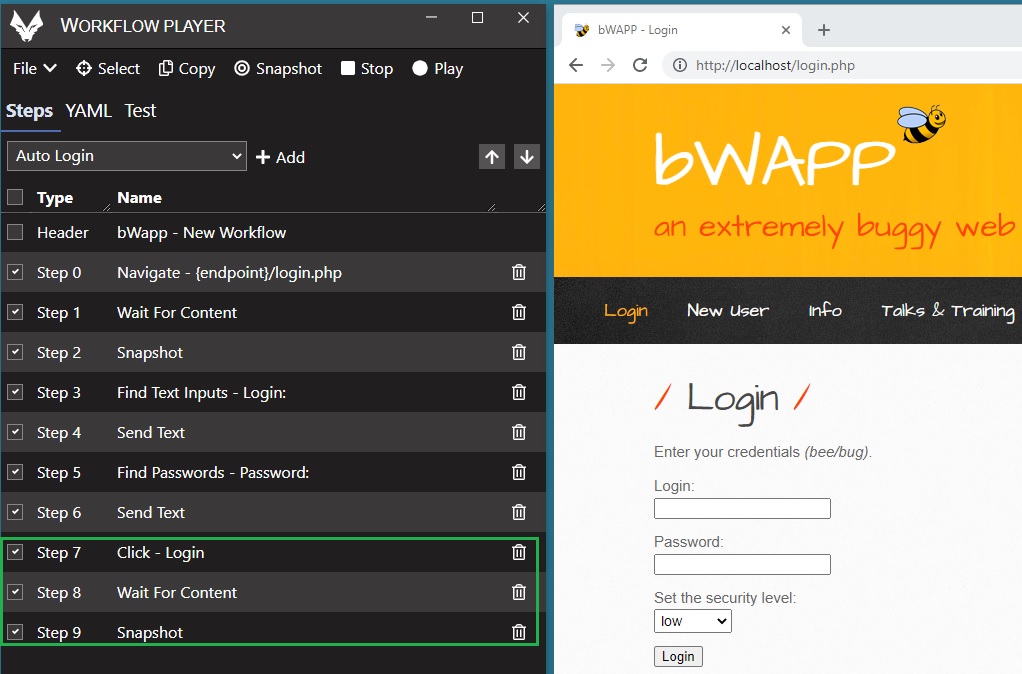Screen dimensions: 1022x674
Task: Focus the Password input field
Action: tap(742, 564)
